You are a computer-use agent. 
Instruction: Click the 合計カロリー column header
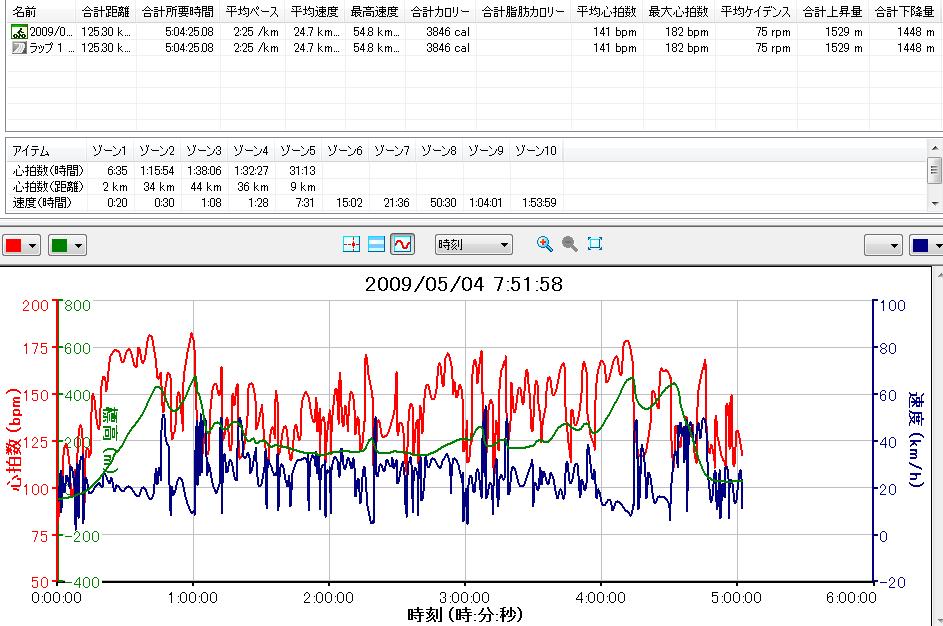pos(440,11)
